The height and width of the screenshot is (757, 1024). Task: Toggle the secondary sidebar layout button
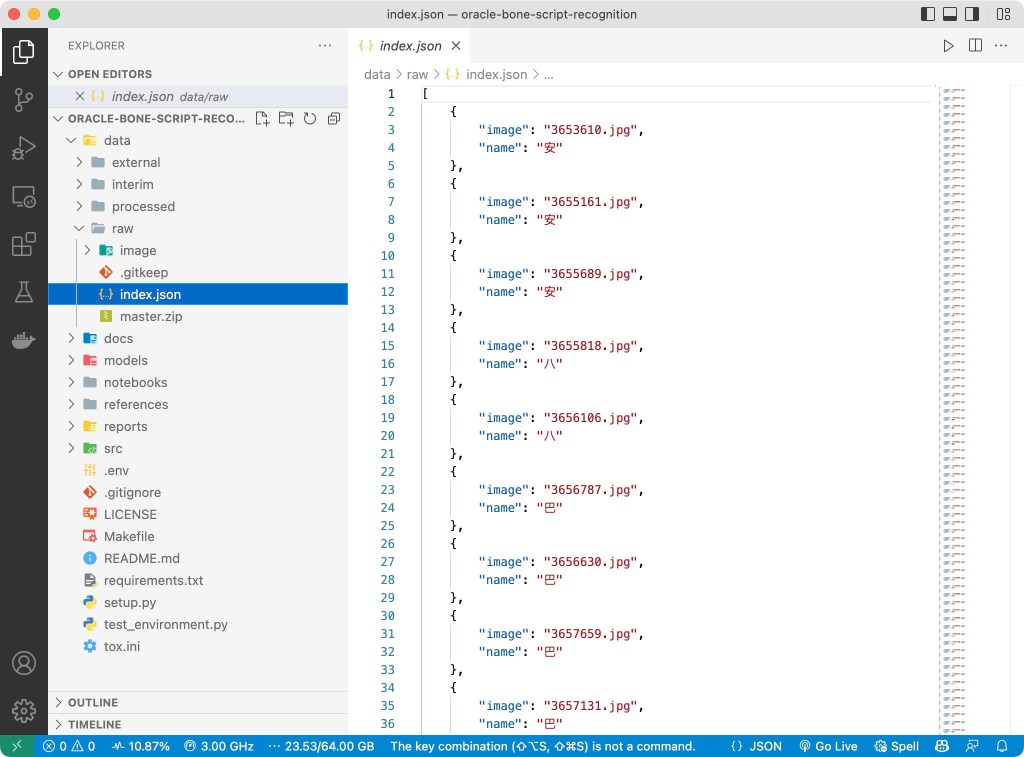[973, 14]
